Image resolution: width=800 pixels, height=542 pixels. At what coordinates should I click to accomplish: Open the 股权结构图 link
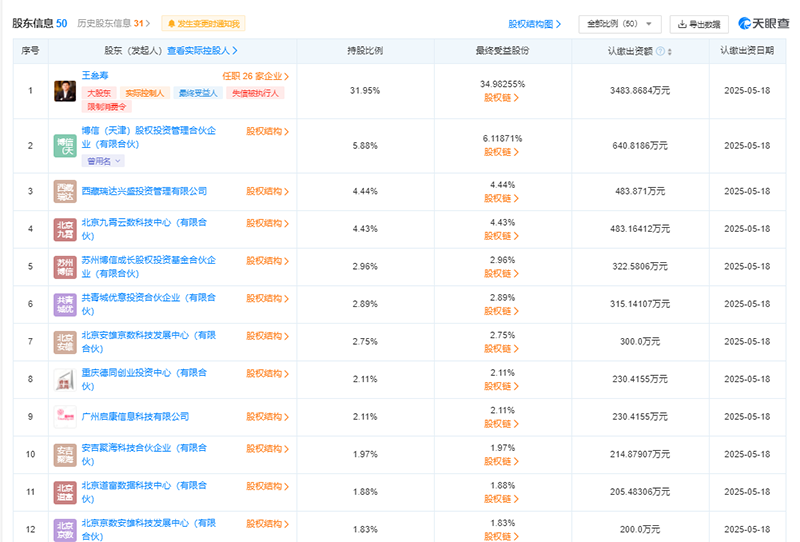tap(535, 24)
